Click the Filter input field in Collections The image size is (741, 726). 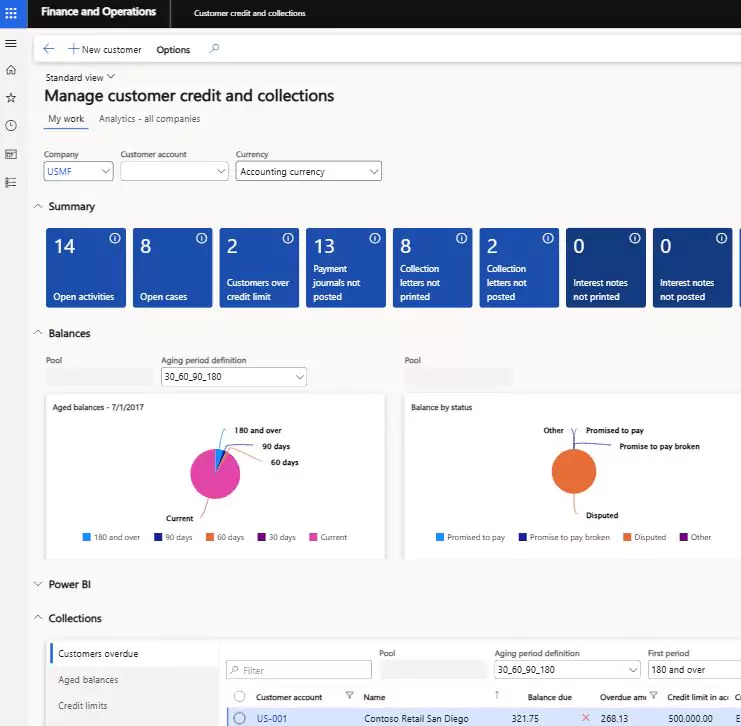pyautogui.click(x=299, y=670)
